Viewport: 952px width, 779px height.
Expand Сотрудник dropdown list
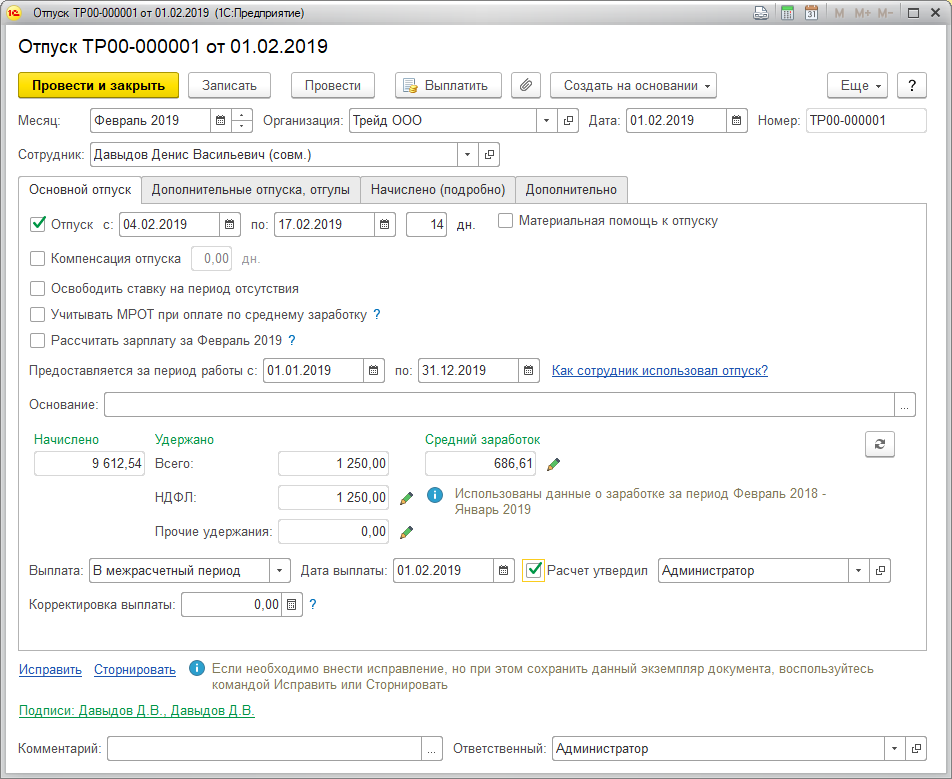point(468,155)
